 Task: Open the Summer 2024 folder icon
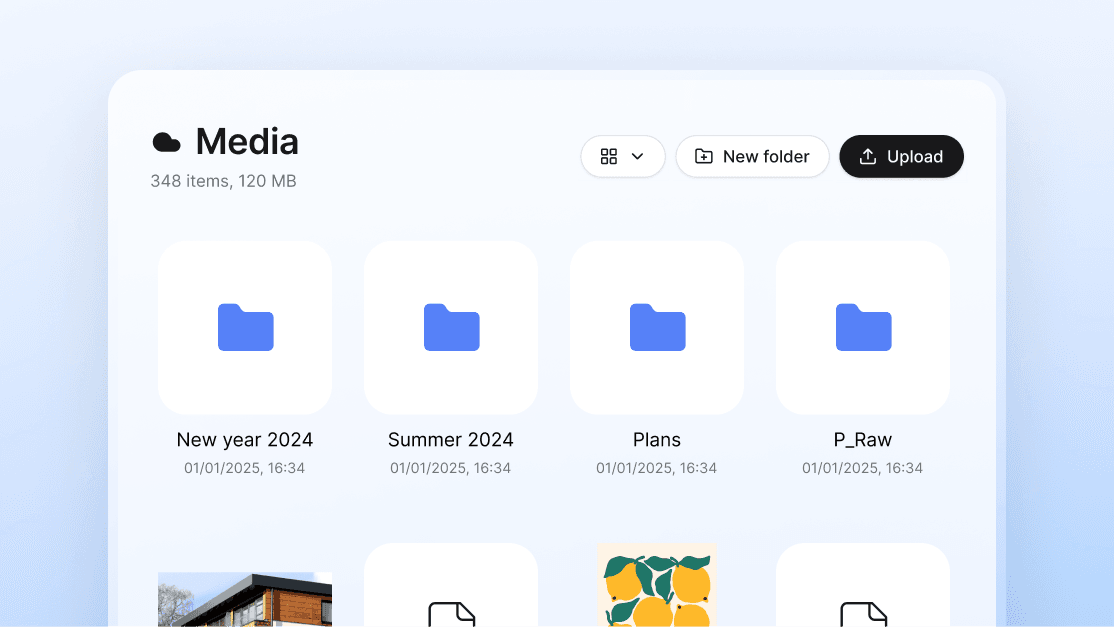point(451,327)
